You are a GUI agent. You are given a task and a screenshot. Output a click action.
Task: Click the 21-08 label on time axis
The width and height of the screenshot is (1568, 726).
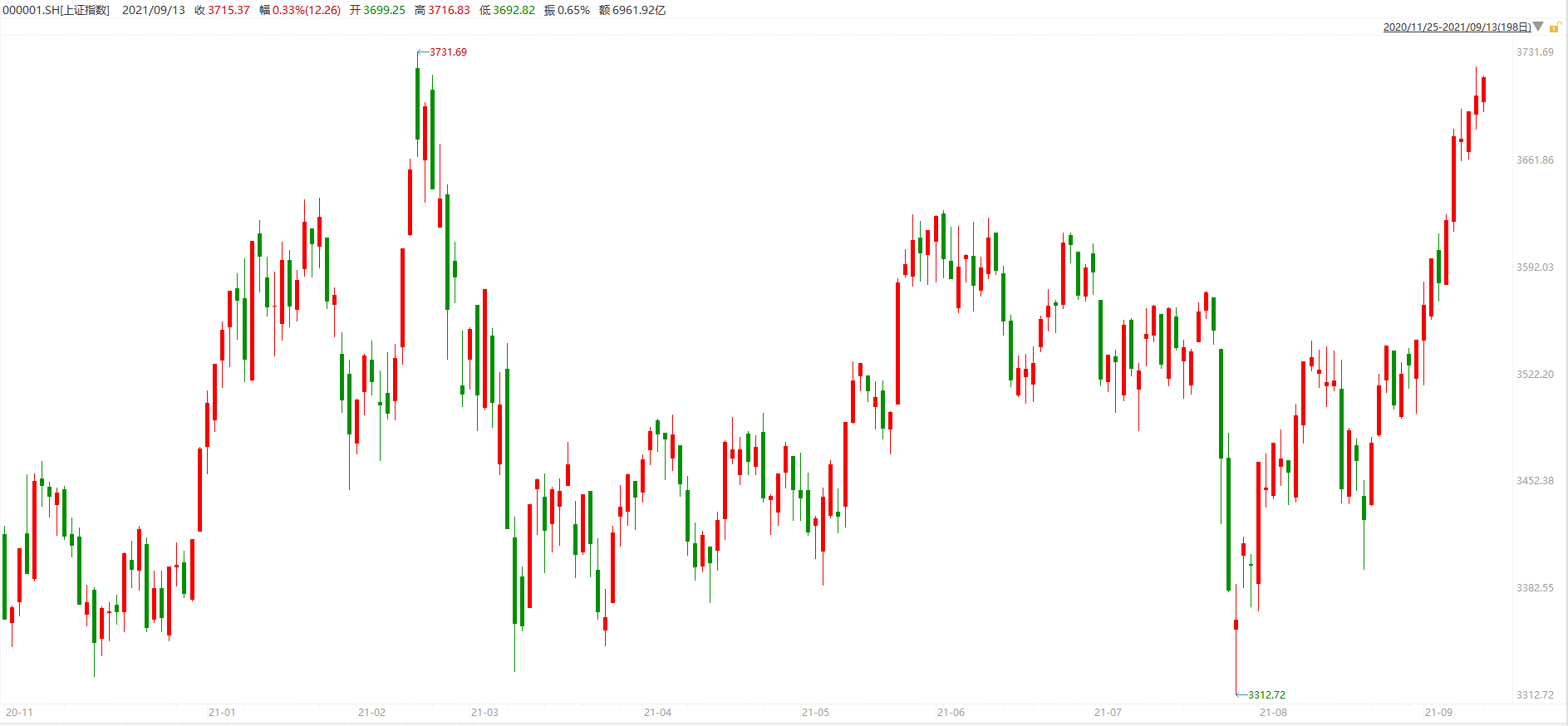click(1273, 713)
